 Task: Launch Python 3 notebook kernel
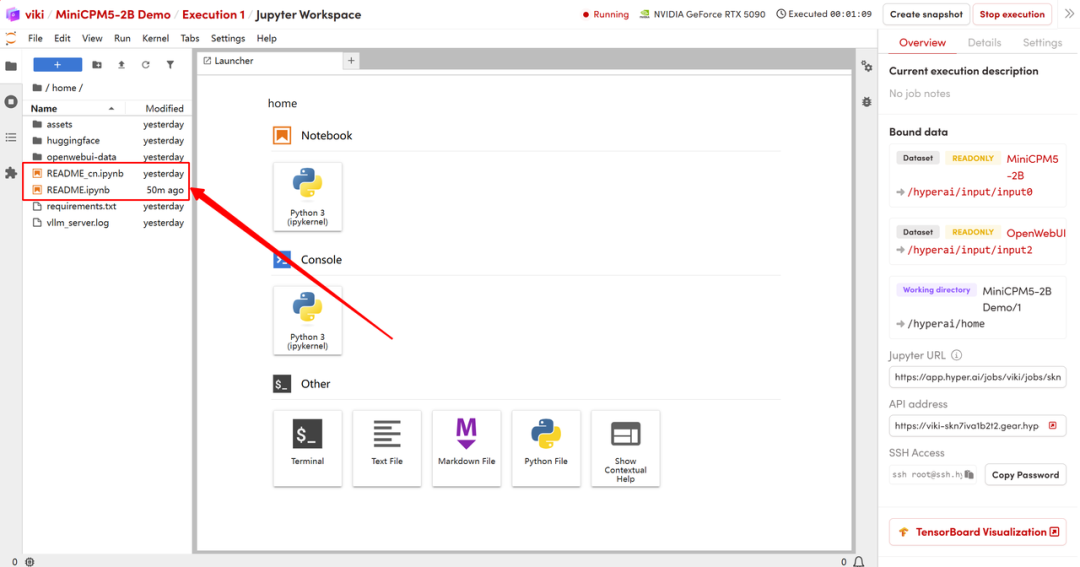307,196
